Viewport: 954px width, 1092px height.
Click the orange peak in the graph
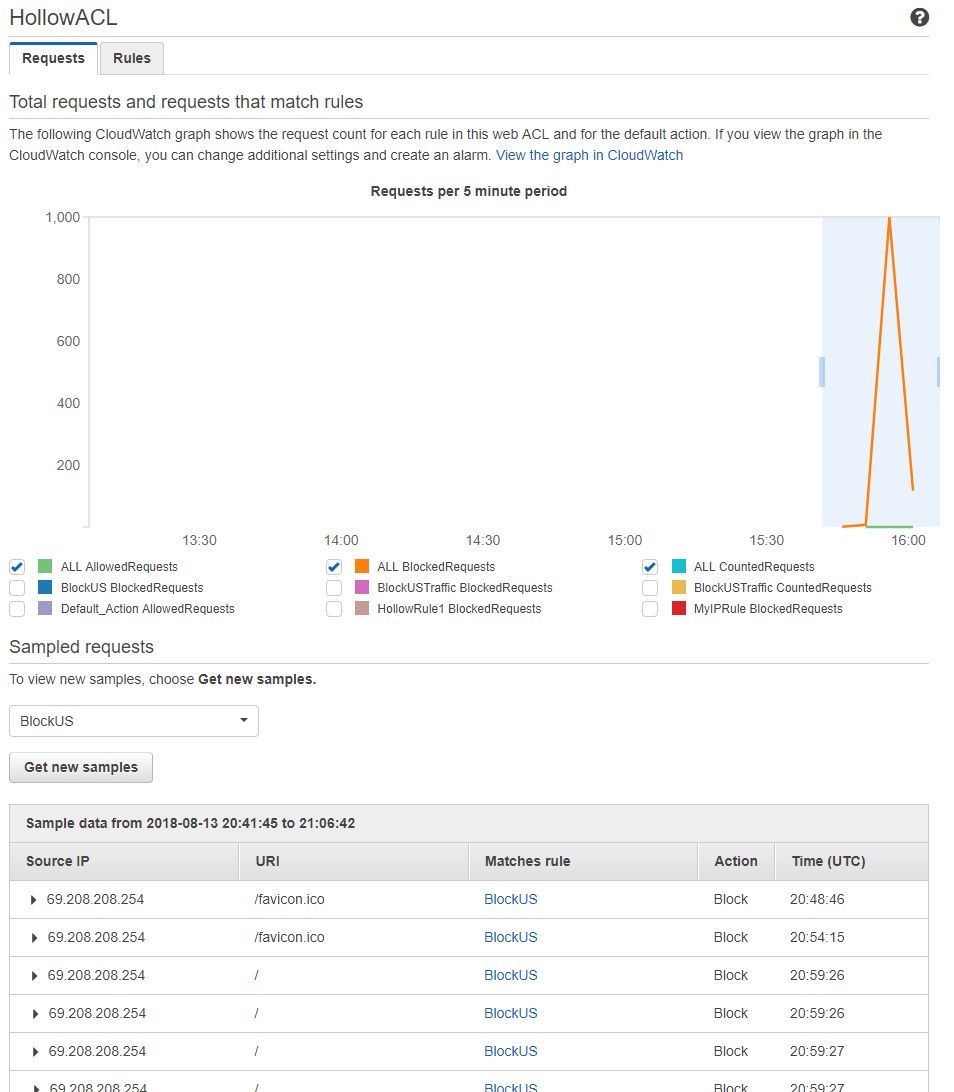pos(888,220)
